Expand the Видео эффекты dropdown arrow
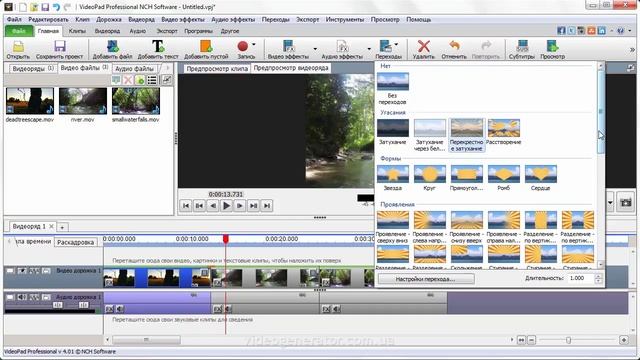The height and width of the screenshot is (360, 640). pyautogui.click(x=315, y=49)
